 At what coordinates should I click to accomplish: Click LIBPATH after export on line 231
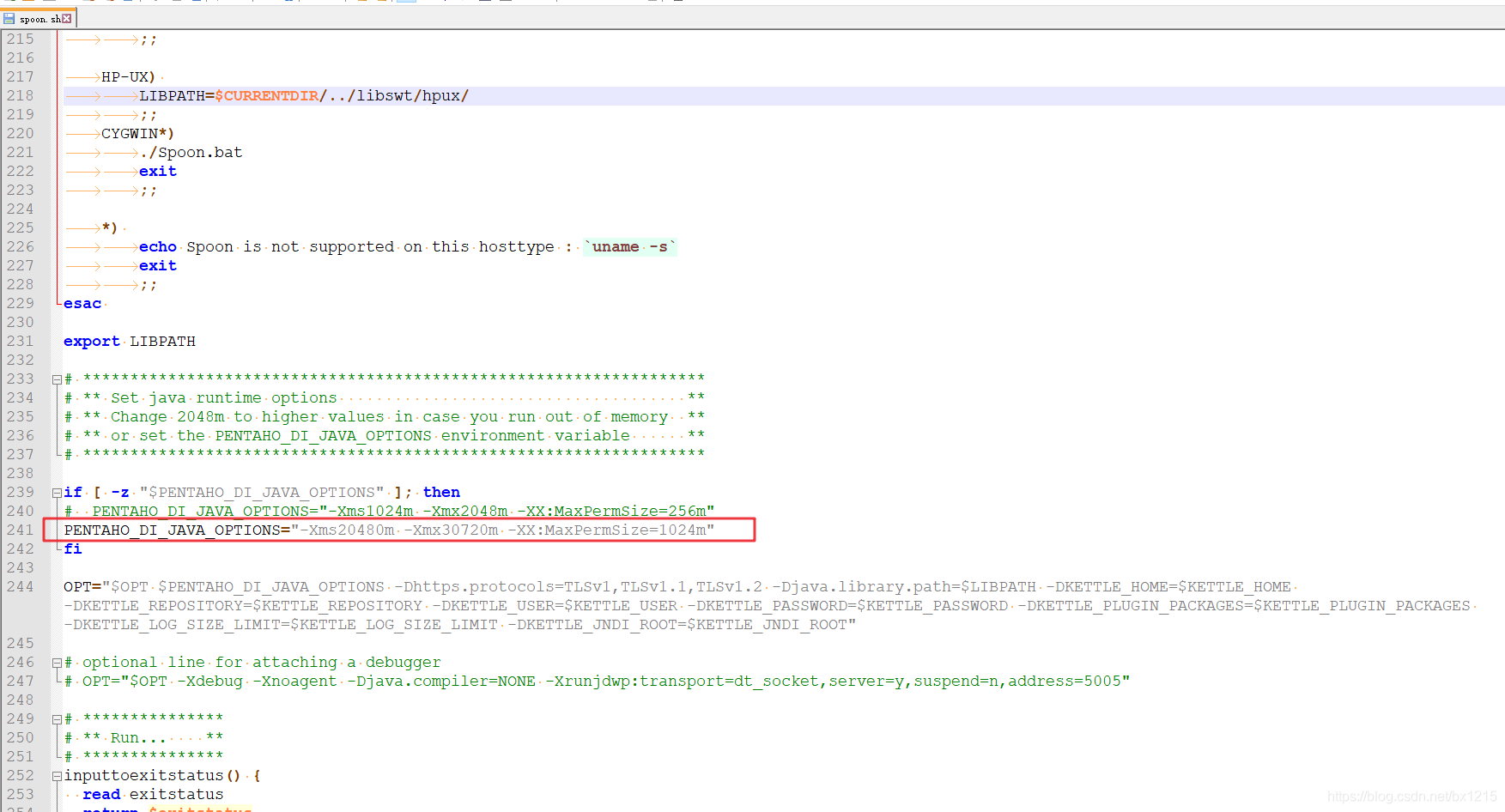(x=162, y=341)
